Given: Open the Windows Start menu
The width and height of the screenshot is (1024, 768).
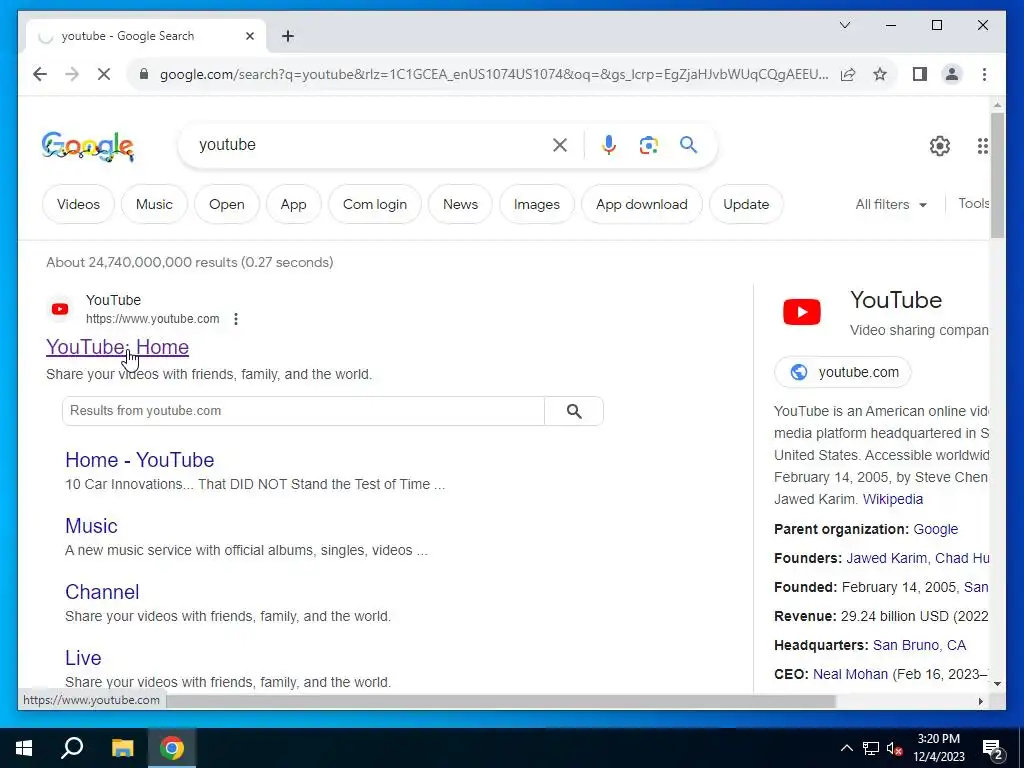Looking at the screenshot, I should [24, 748].
